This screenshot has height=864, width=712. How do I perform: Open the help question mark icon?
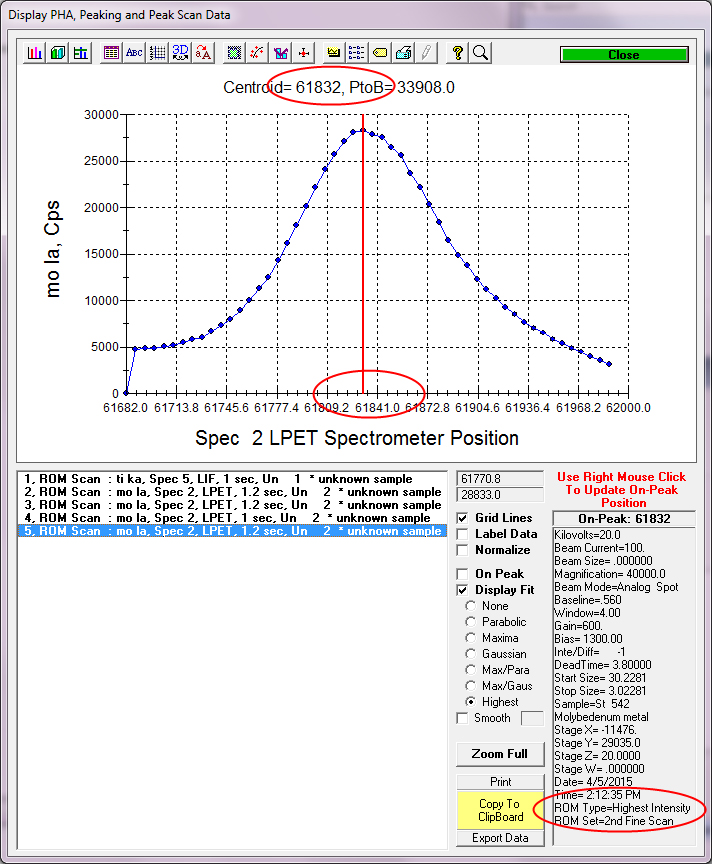[457, 53]
